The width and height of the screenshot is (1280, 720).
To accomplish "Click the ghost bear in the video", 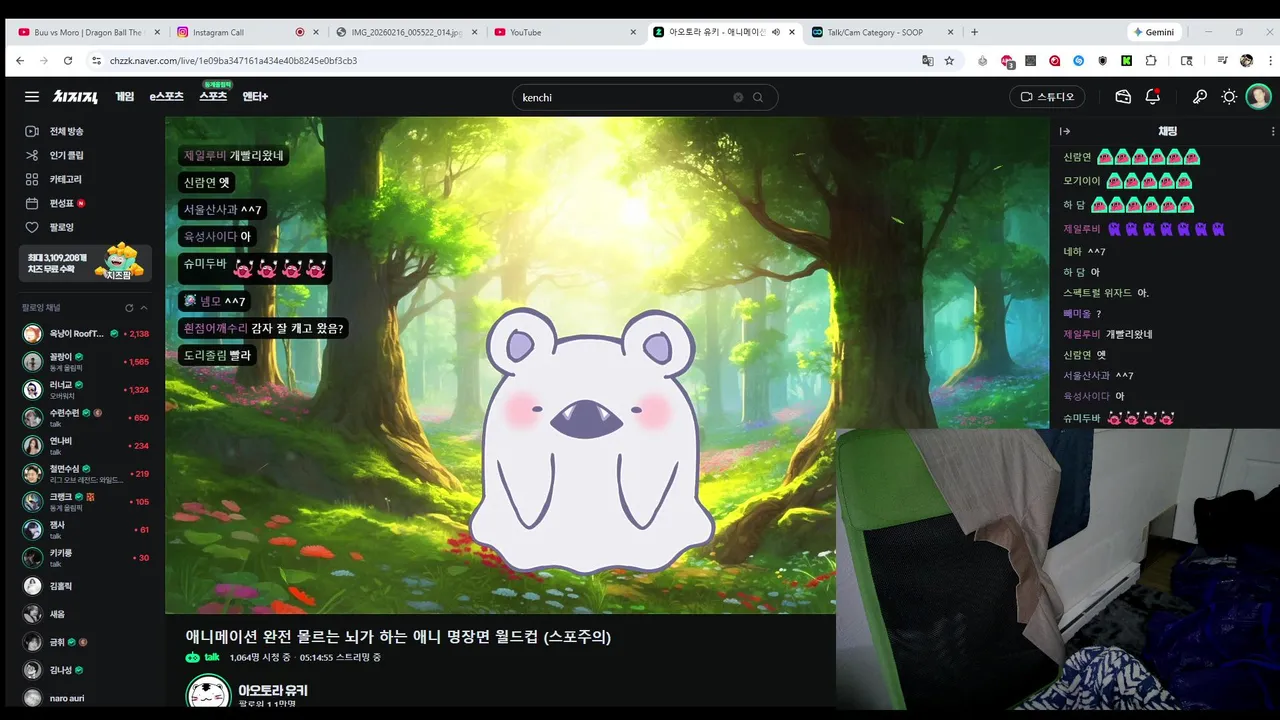I will tap(591, 440).
